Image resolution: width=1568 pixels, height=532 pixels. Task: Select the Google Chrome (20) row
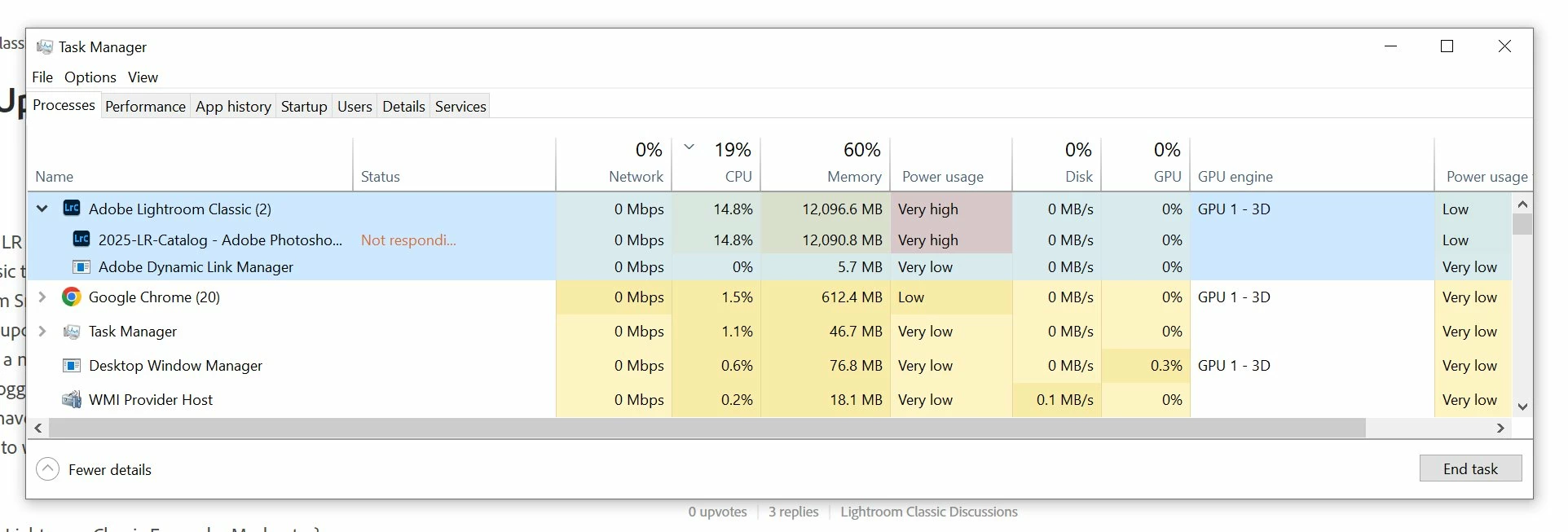pyautogui.click(x=770, y=297)
